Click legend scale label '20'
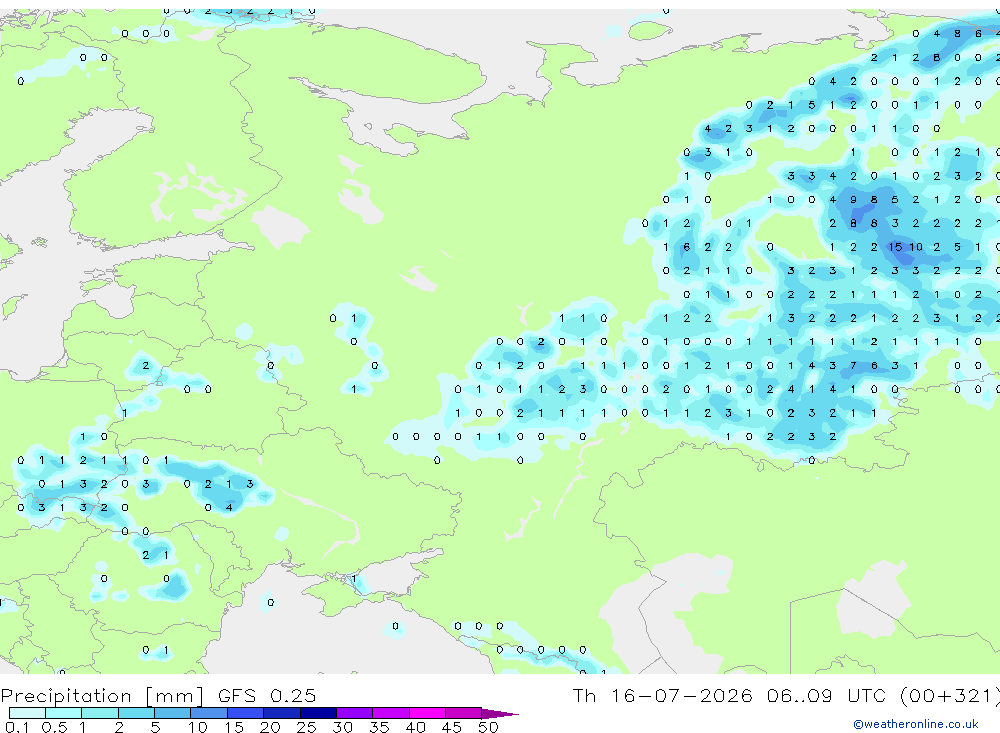Image resolution: width=1000 pixels, height=733 pixels. tap(270, 727)
